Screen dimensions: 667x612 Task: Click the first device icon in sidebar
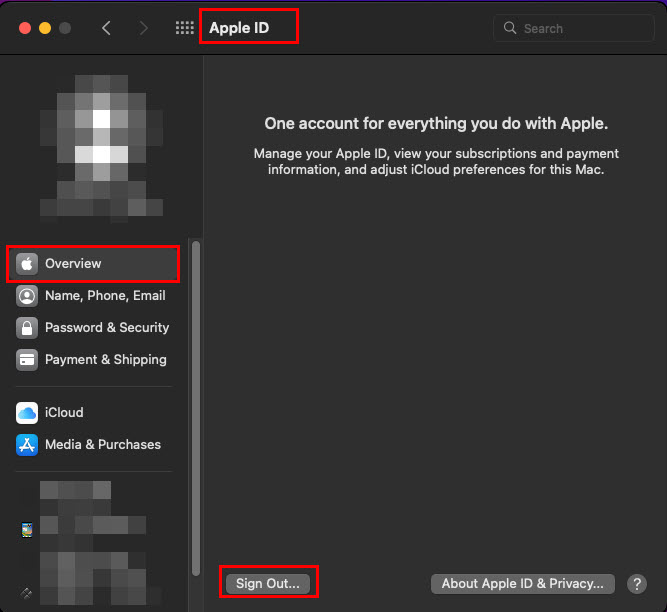coord(27,530)
